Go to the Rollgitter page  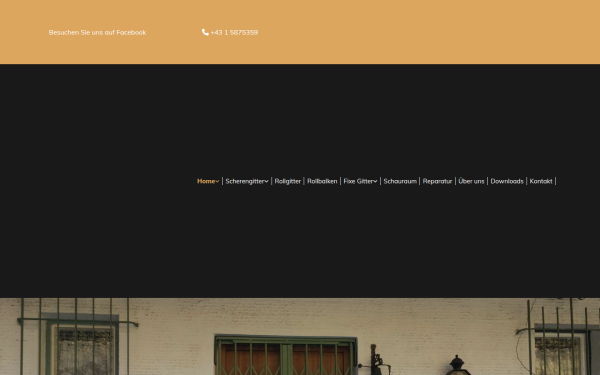click(x=288, y=181)
